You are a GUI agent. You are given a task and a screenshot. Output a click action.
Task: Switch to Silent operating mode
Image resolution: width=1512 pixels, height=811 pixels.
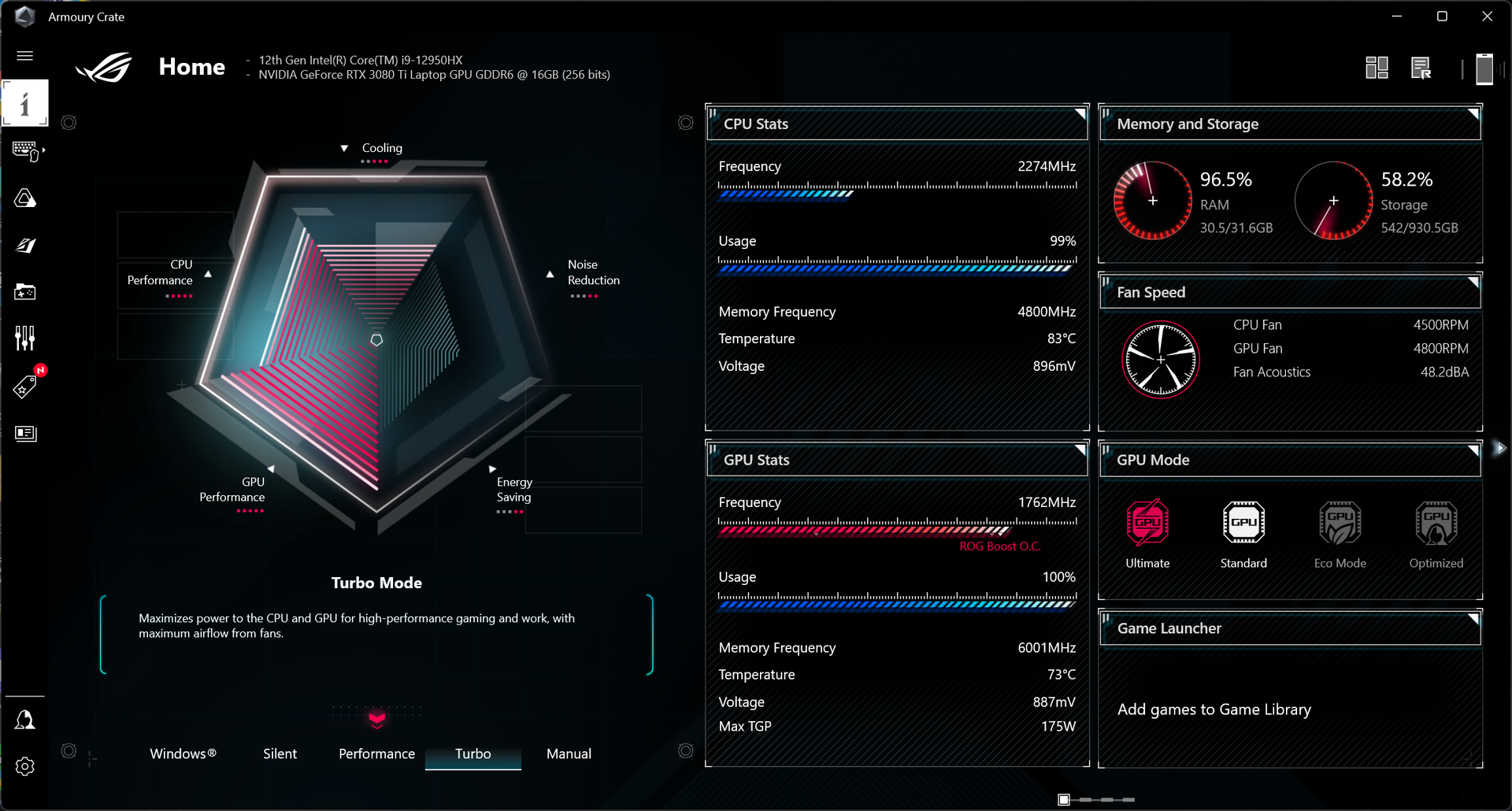(x=280, y=754)
